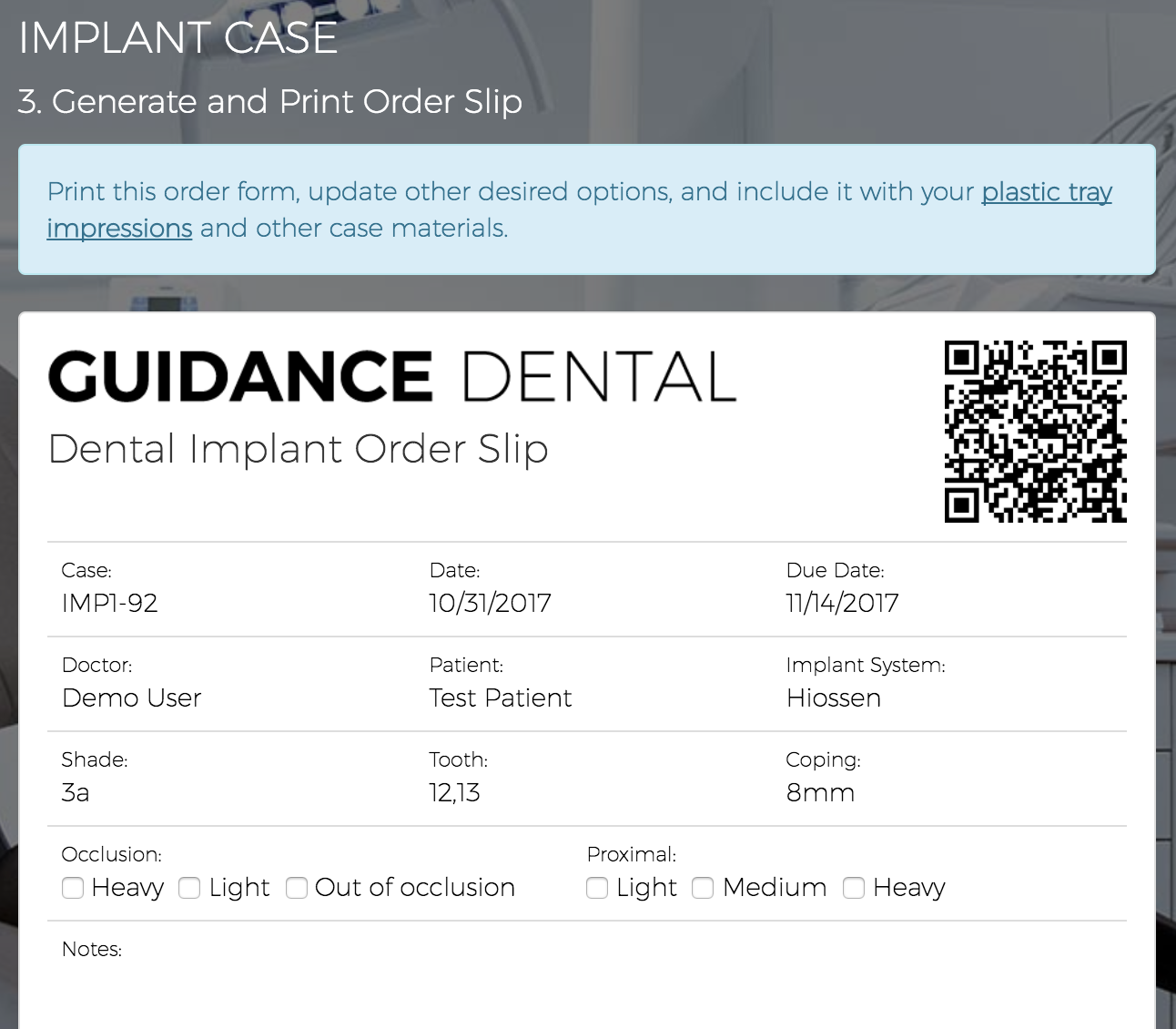Click the GUIDANCE DENTAL logo
Viewport: 1176px width, 1029px height.
point(391,377)
